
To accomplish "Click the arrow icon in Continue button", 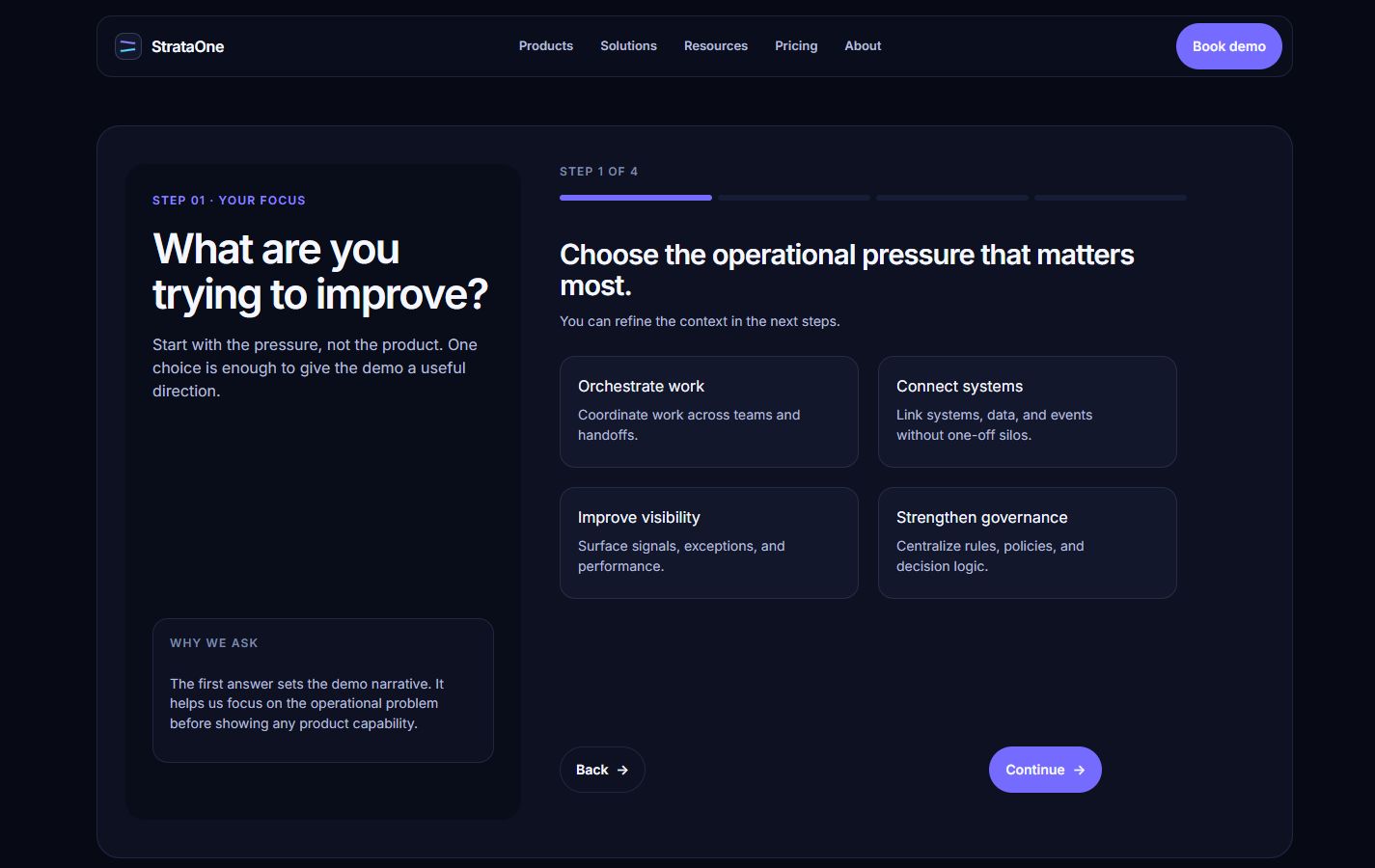I will (1079, 770).
